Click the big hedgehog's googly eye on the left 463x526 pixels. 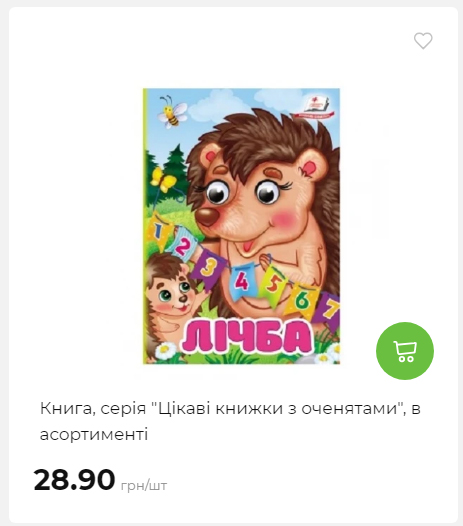tap(217, 193)
